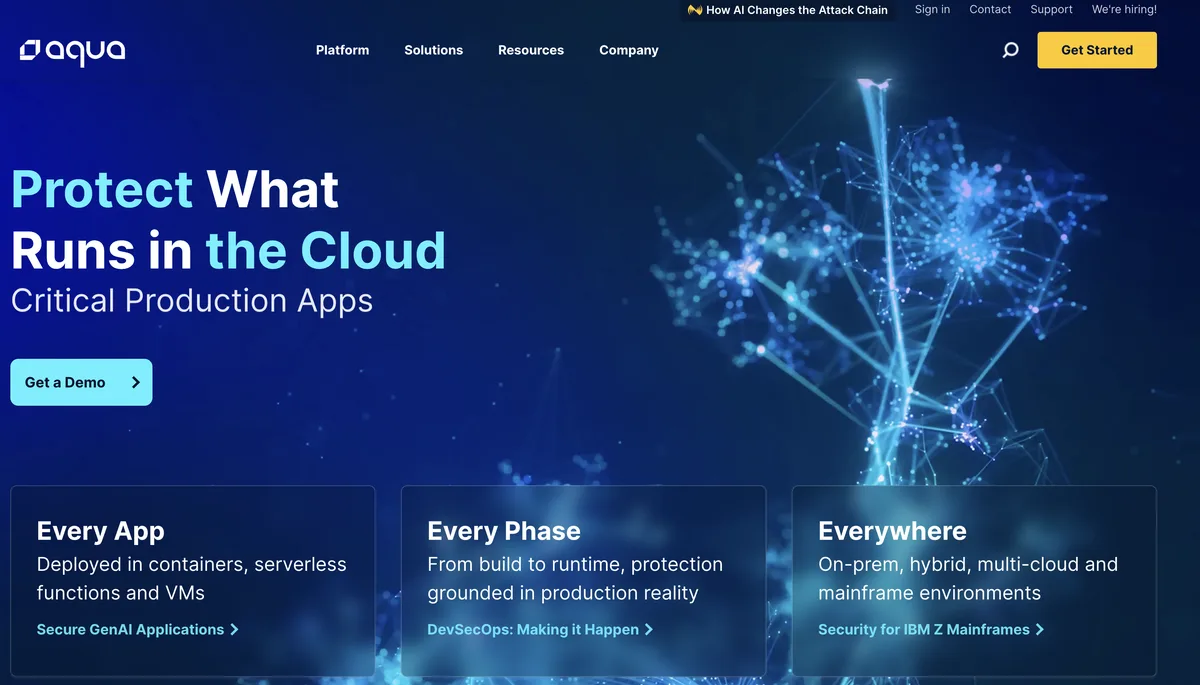Viewport: 1200px width, 685px height.
Task: Click the arrow beside DevSecOps: Making it Happen
Action: [x=648, y=629]
